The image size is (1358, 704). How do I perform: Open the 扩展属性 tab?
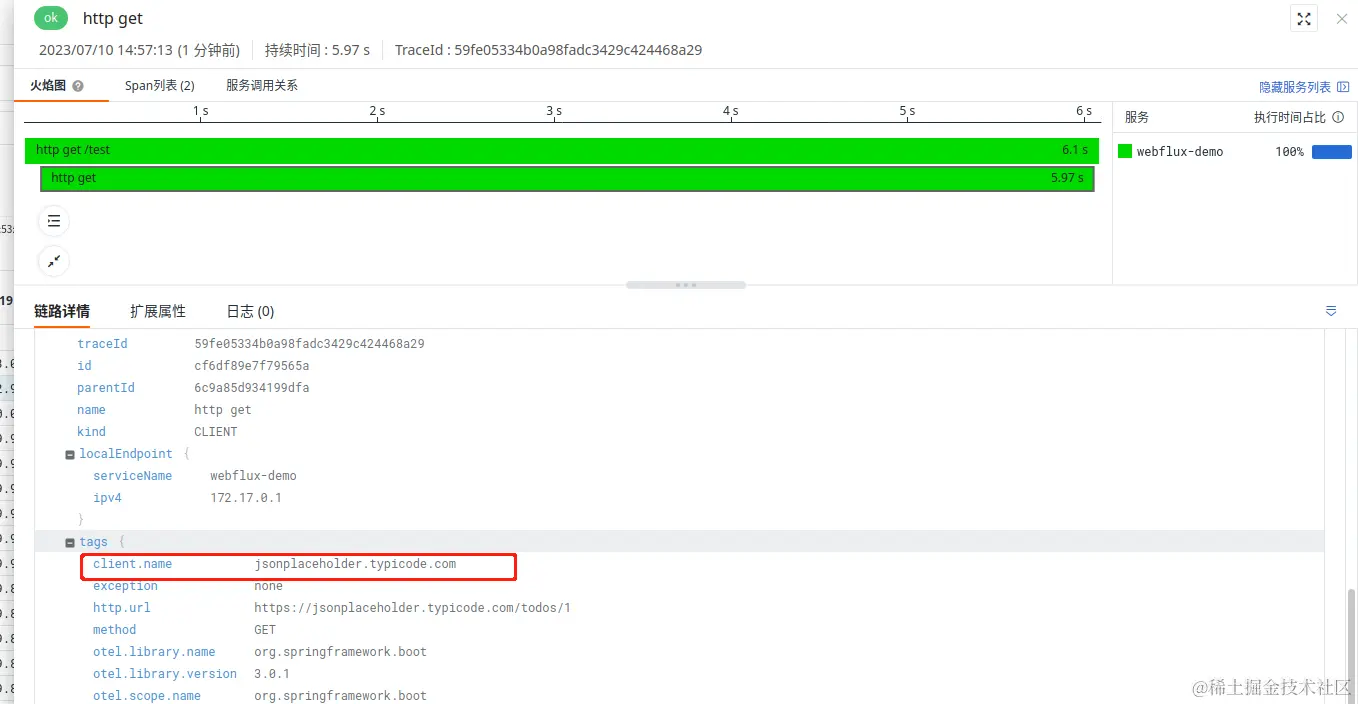coord(157,311)
